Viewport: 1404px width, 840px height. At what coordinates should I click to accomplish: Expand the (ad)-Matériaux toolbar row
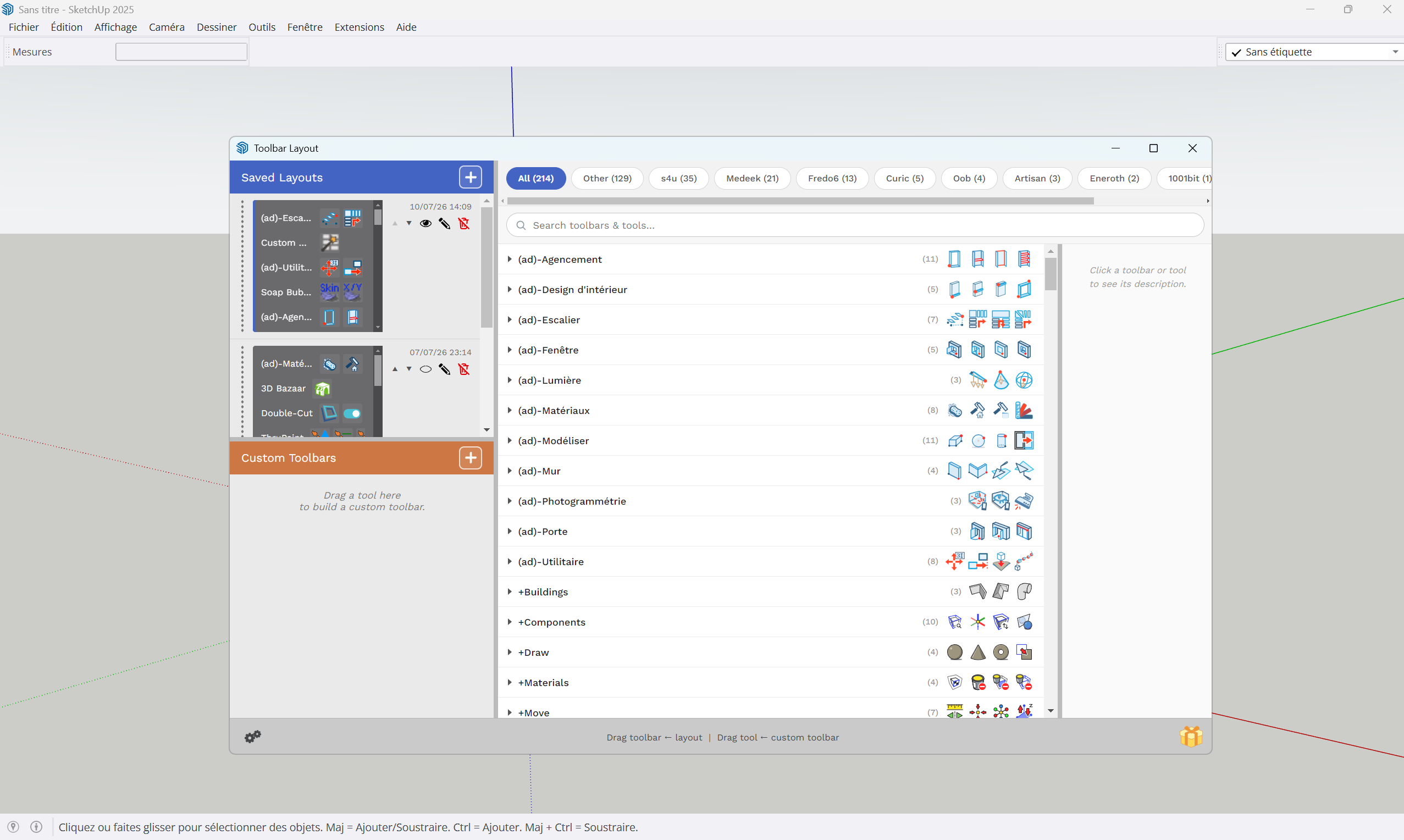tap(509, 410)
